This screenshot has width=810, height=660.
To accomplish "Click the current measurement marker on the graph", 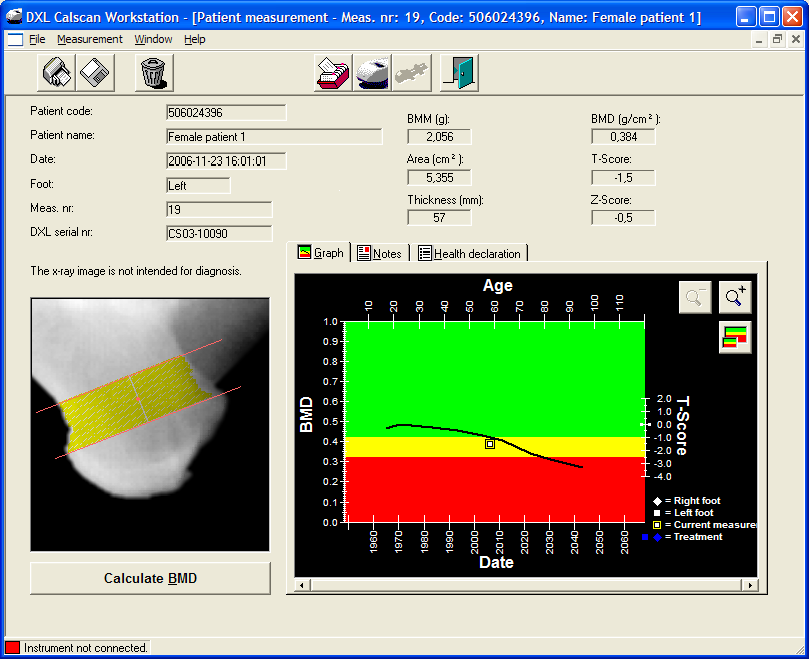I will 490,444.
